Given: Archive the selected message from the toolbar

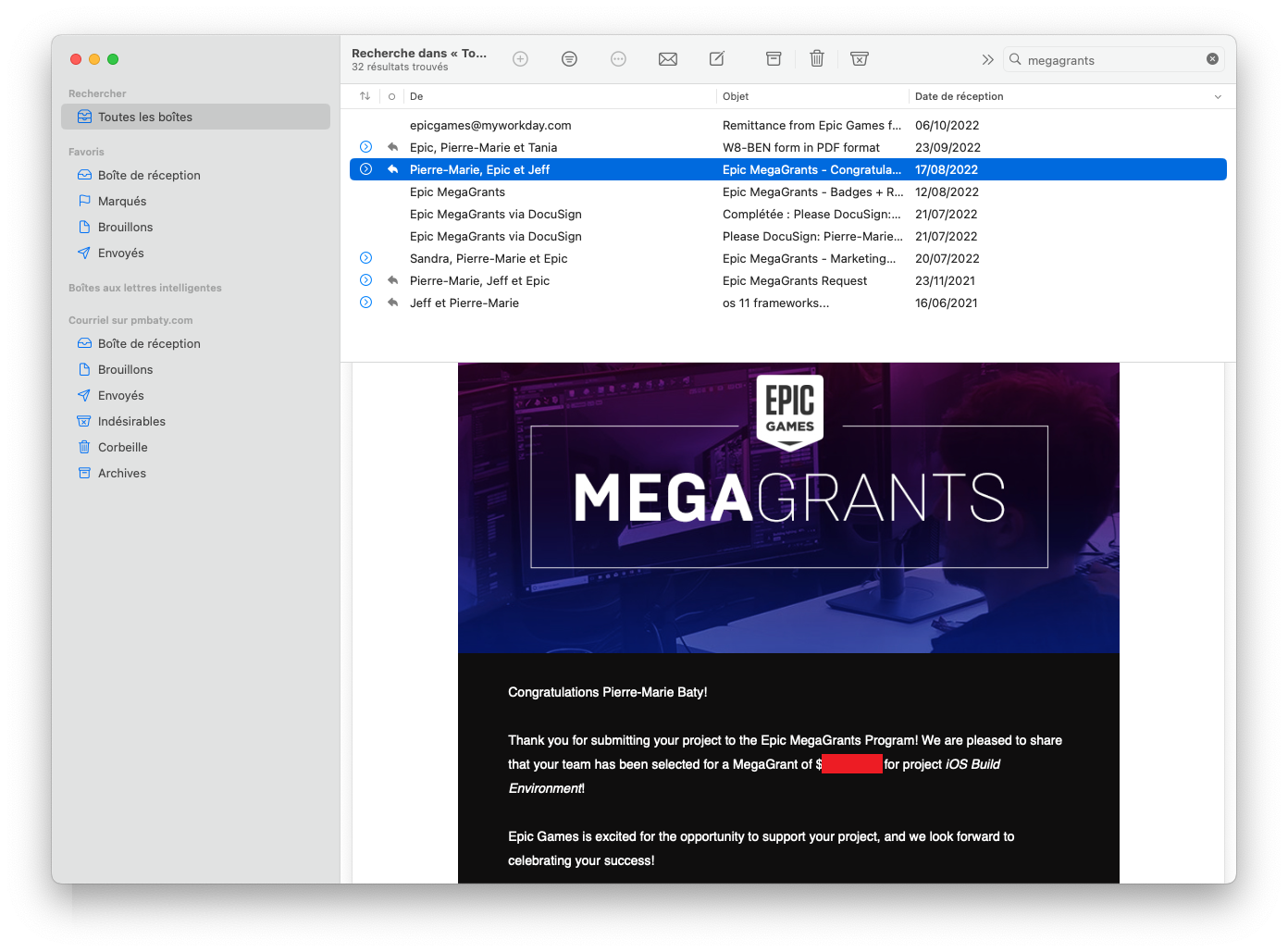Looking at the screenshot, I should [774, 59].
